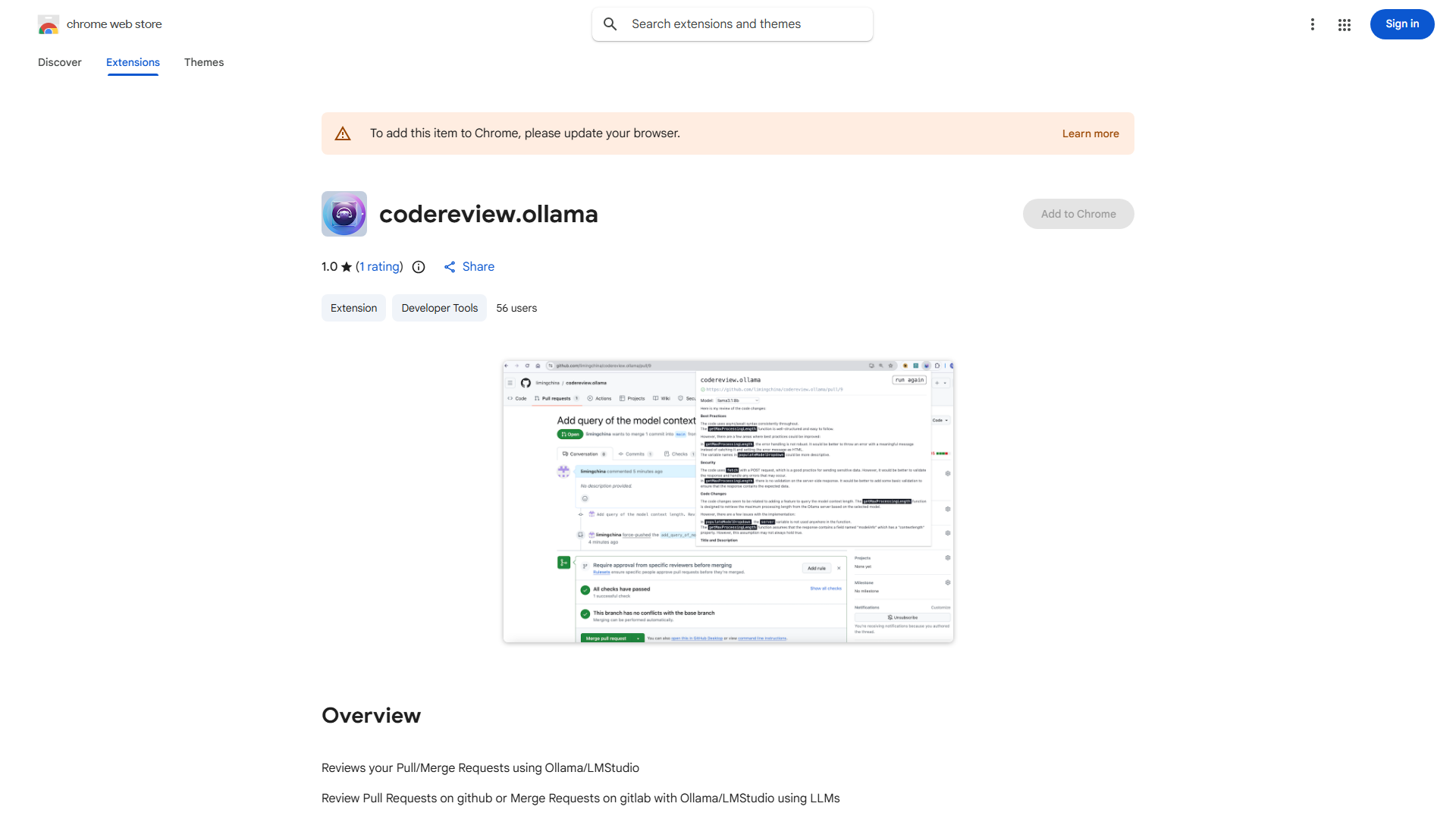Image resolution: width=1456 pixels, height=819 pixels.
Task: Click the extension screenshot preview
Action: [727, 501]
